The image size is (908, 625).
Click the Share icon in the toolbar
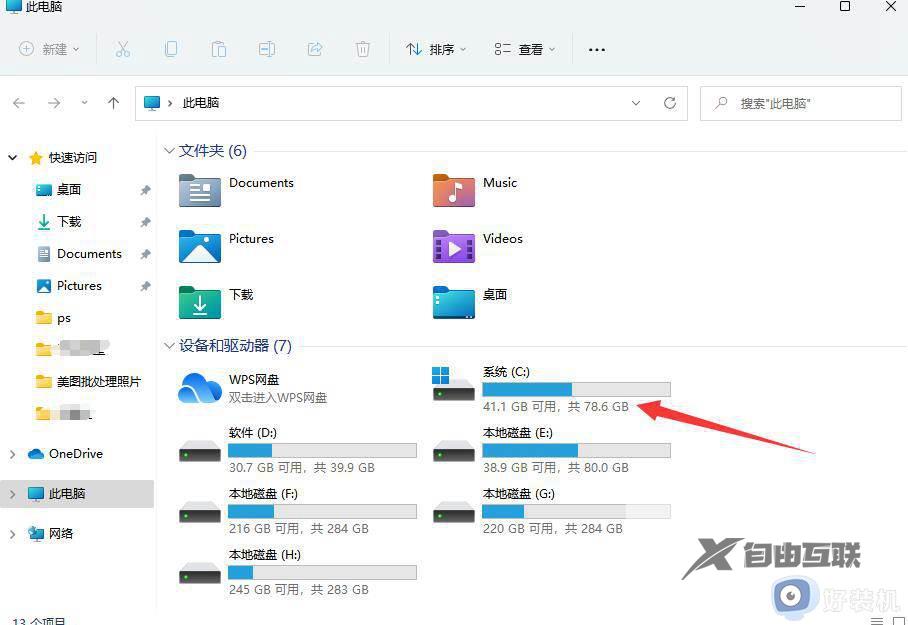315,49
